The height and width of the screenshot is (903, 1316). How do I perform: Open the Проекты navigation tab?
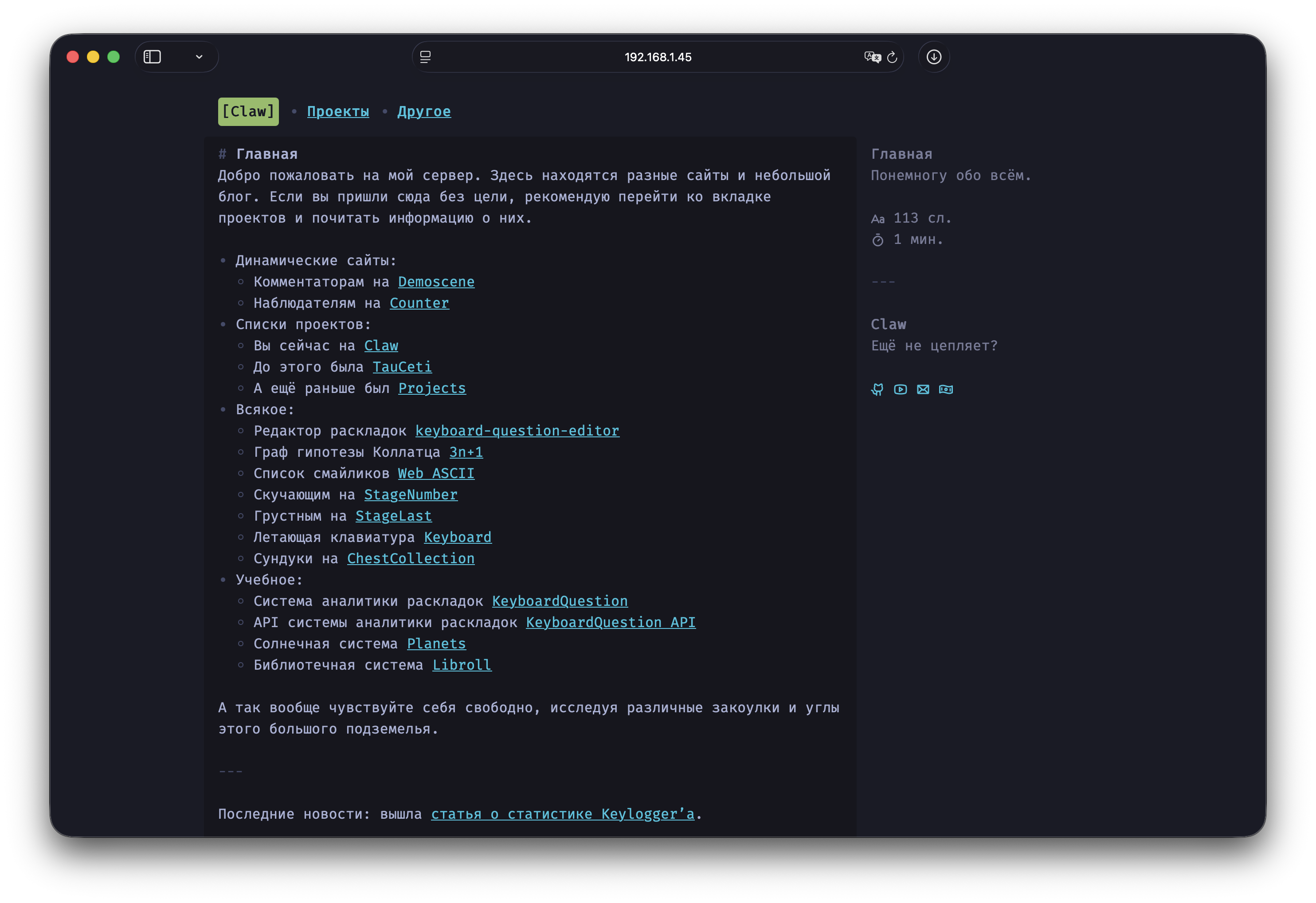tap(338, 112)
